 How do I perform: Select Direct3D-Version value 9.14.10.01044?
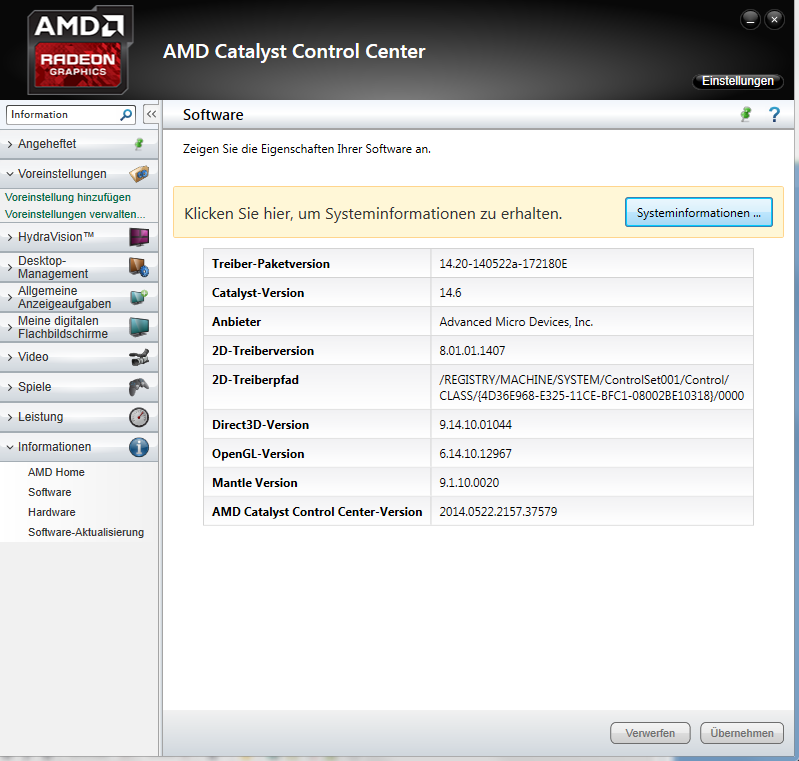click(475, 425)
